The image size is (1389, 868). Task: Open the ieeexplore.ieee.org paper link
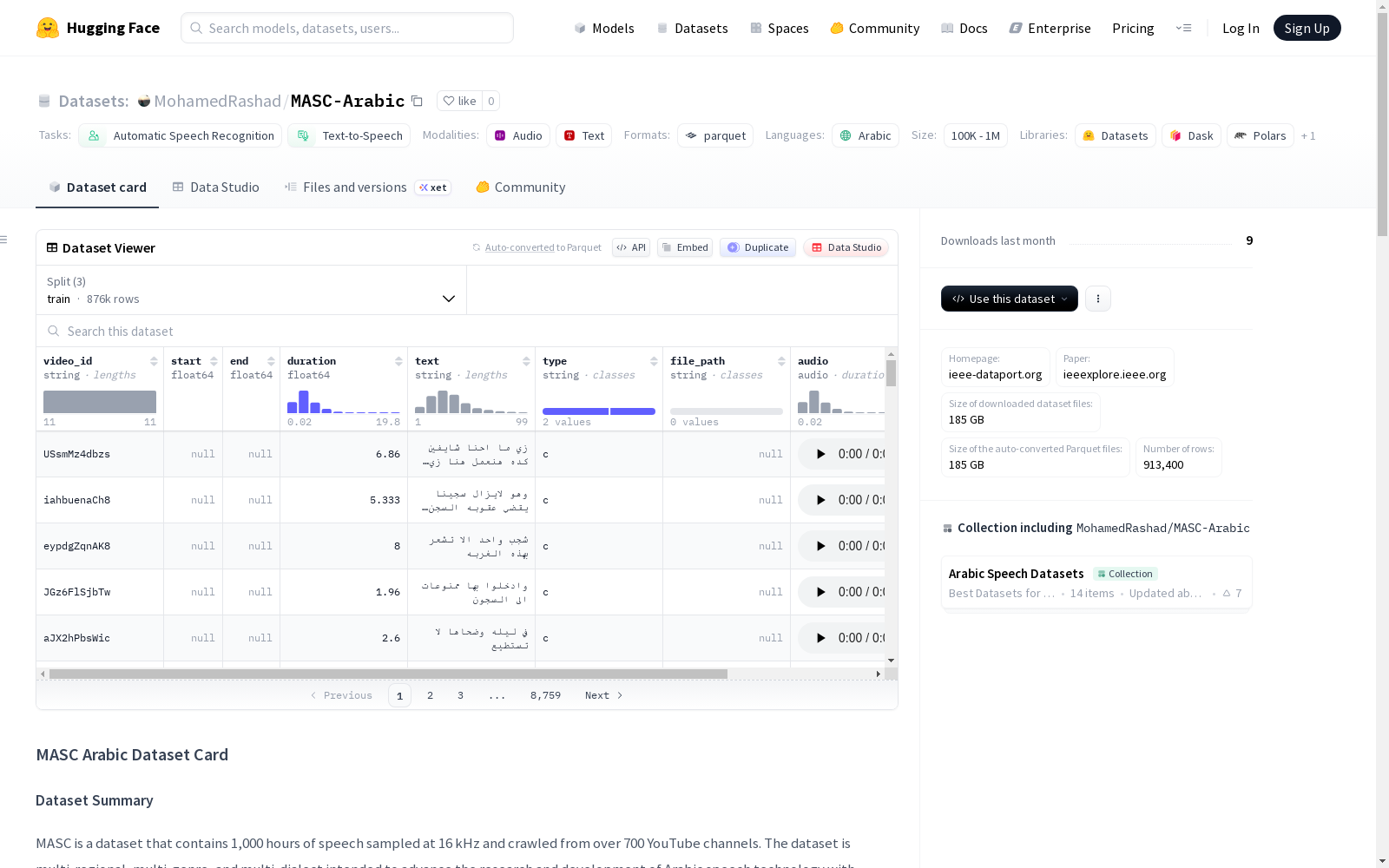[x=1115, y=367]
